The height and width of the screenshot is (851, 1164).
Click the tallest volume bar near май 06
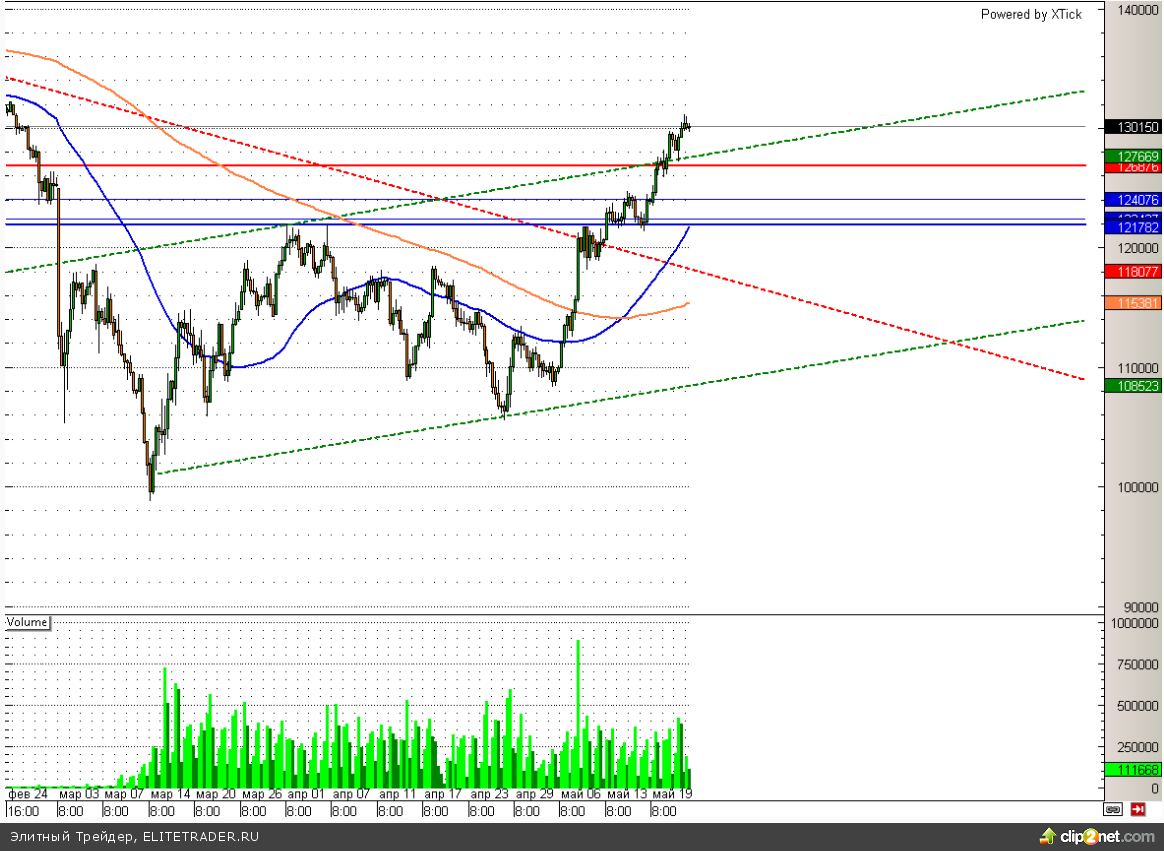[x=578, y=713]
